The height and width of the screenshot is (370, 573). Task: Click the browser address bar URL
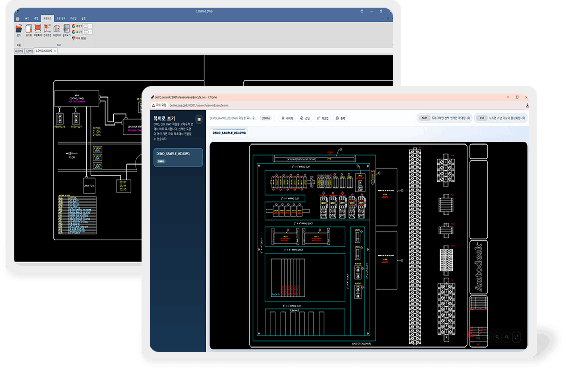[x=199, y=105]
